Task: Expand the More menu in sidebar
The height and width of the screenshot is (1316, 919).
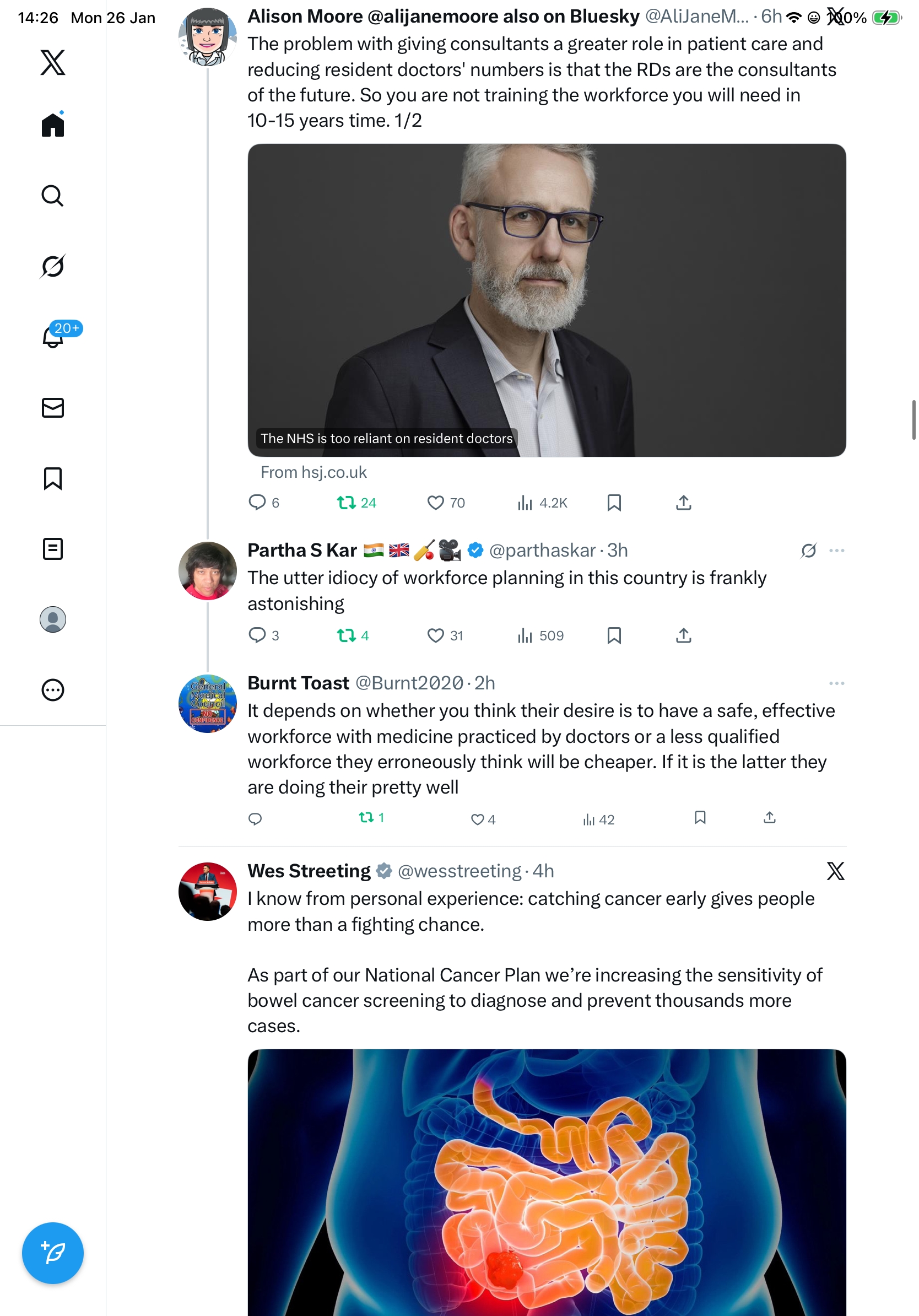Action: pos(53,690)
